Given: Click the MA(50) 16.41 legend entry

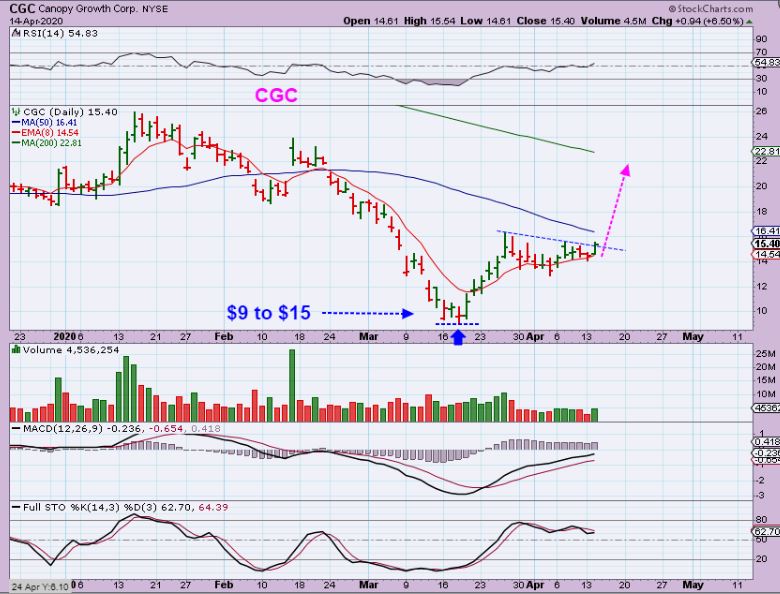Looking at the screenshot, I should pos(44,122).
